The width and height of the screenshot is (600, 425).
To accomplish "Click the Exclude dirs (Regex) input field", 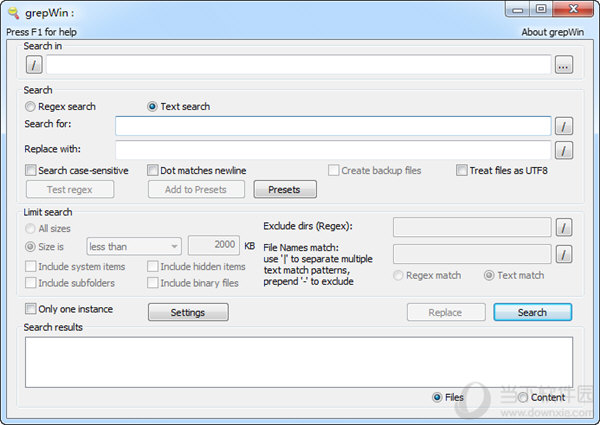I will point(472,228).
